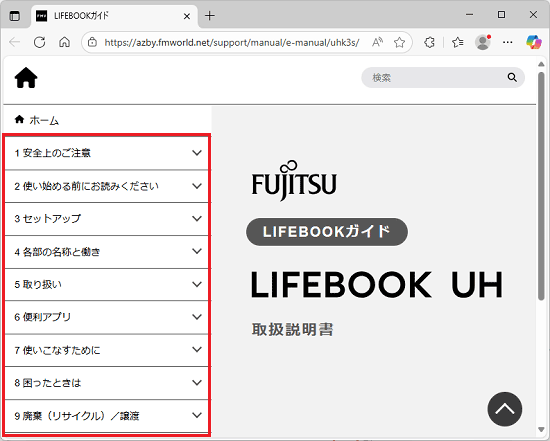Viewport: 550px width, 441px height.
Task: Open the Extensions puzzle icon
Action: pyautogui.click(x=429, y=42)
